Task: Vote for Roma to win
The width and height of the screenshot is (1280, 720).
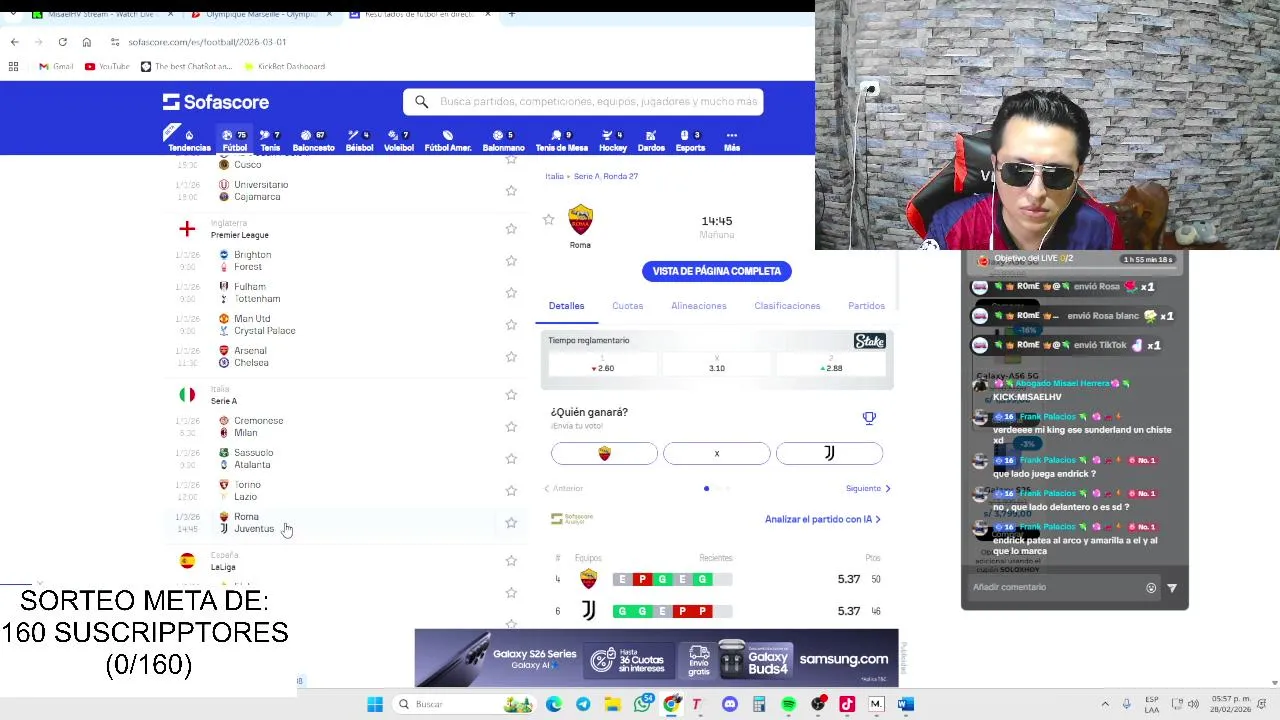Action: pos(604,454)
